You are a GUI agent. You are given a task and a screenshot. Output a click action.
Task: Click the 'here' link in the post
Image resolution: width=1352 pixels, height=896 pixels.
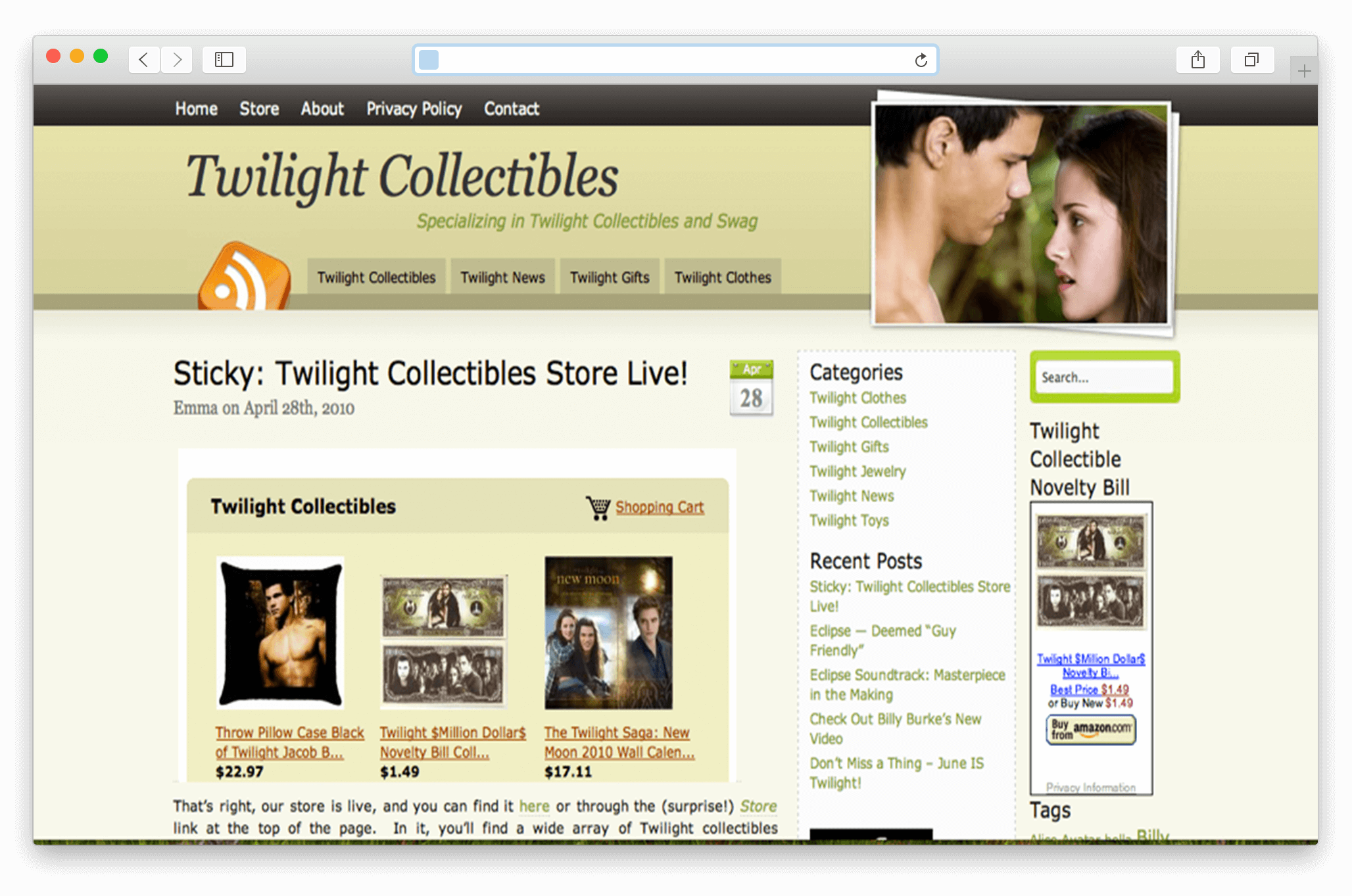[534, 806]
